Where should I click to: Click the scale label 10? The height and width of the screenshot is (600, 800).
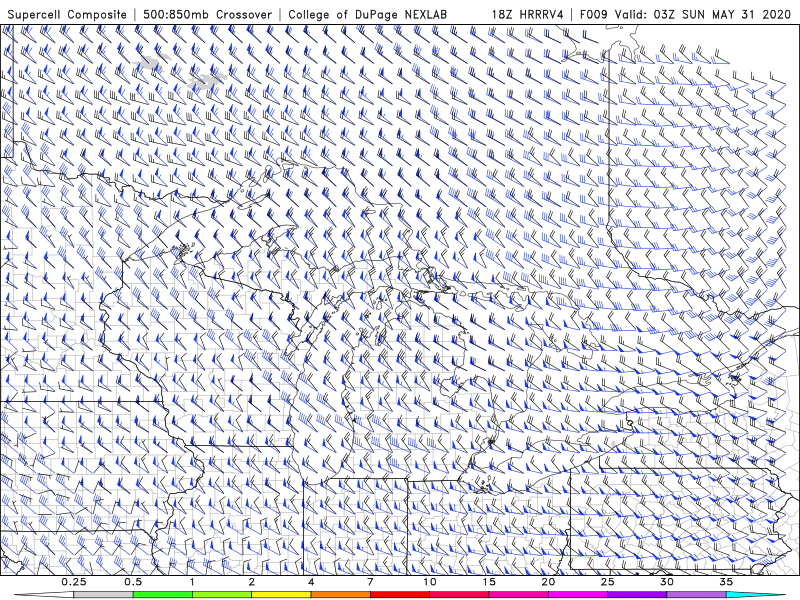click(x=430, y=582)
